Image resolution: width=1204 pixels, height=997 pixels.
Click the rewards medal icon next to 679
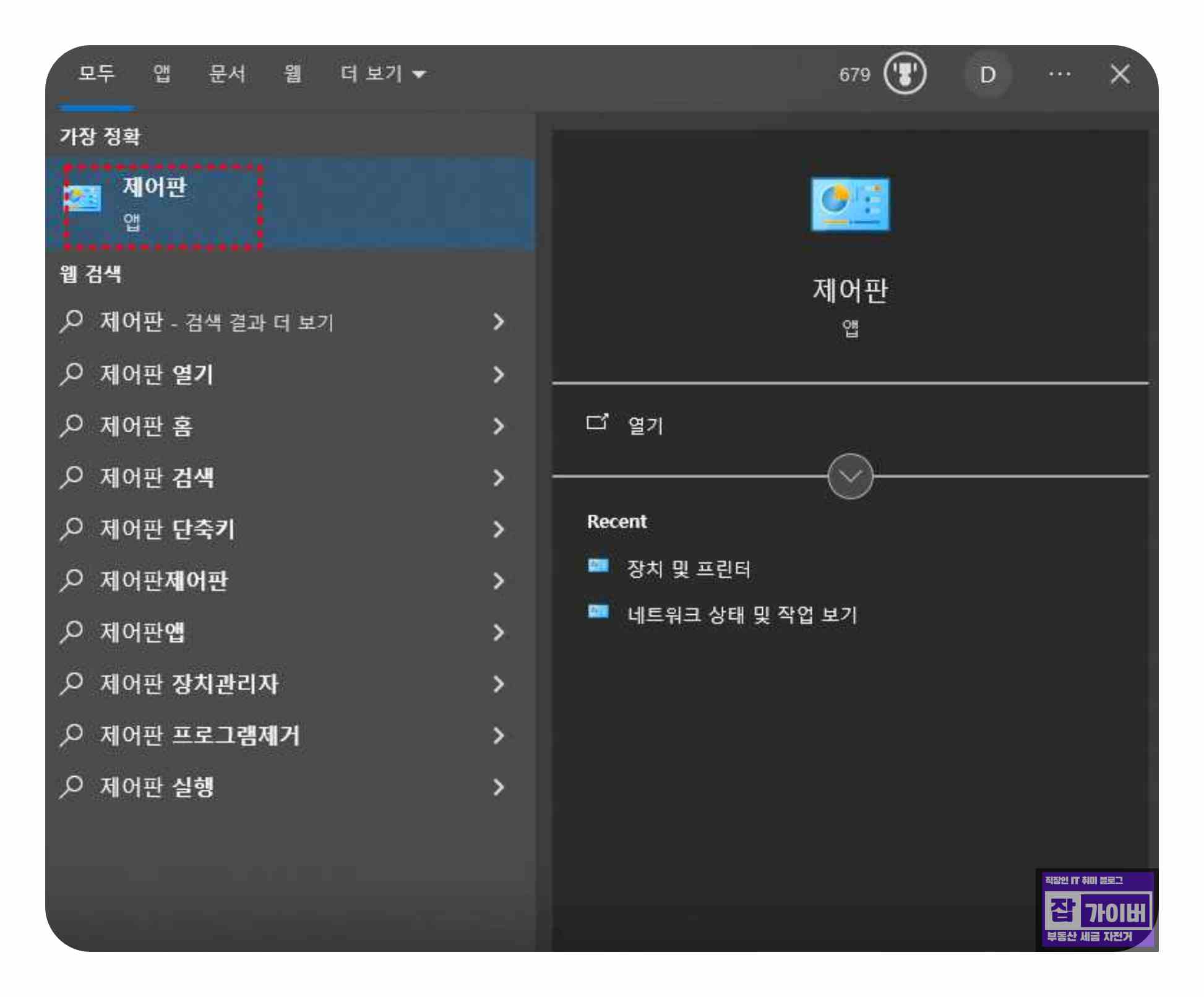tap(905, 74)
